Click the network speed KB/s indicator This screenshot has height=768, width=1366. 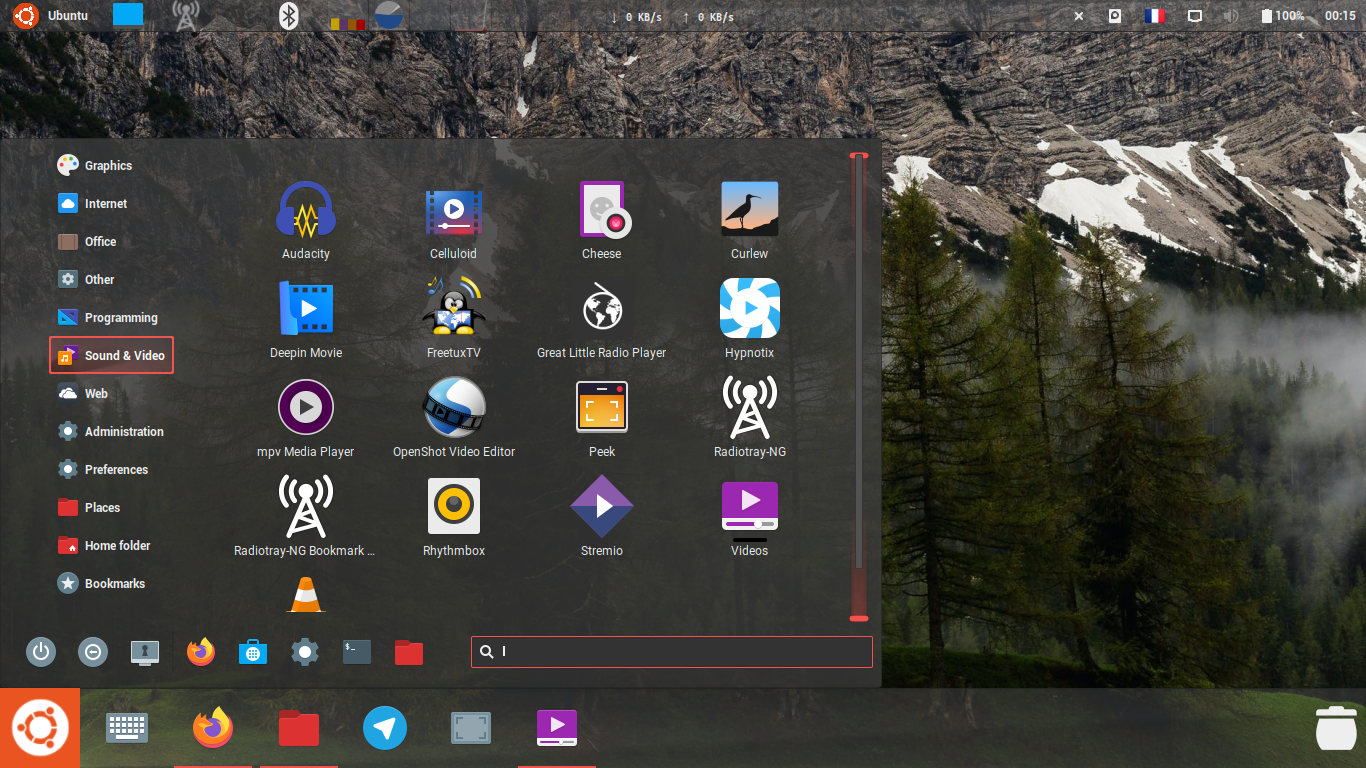click(672, 17)
